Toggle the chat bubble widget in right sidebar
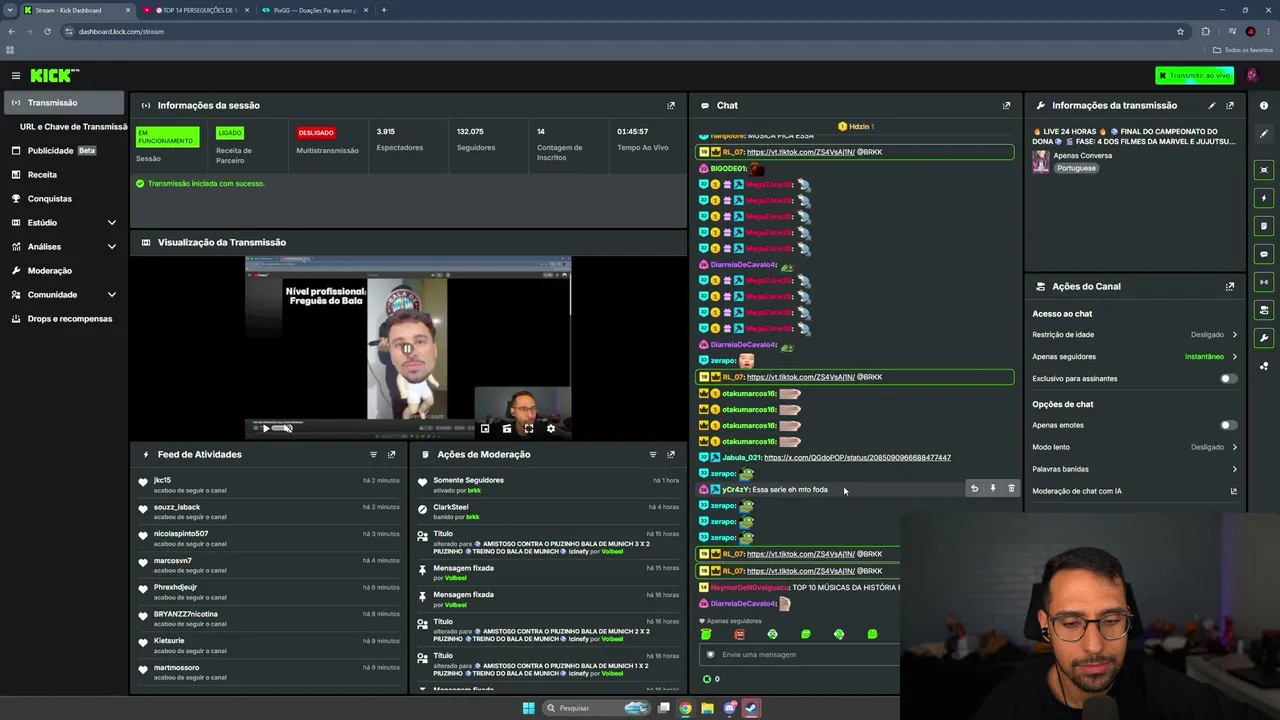The image size is (1280, 720). pos(1264,254)
